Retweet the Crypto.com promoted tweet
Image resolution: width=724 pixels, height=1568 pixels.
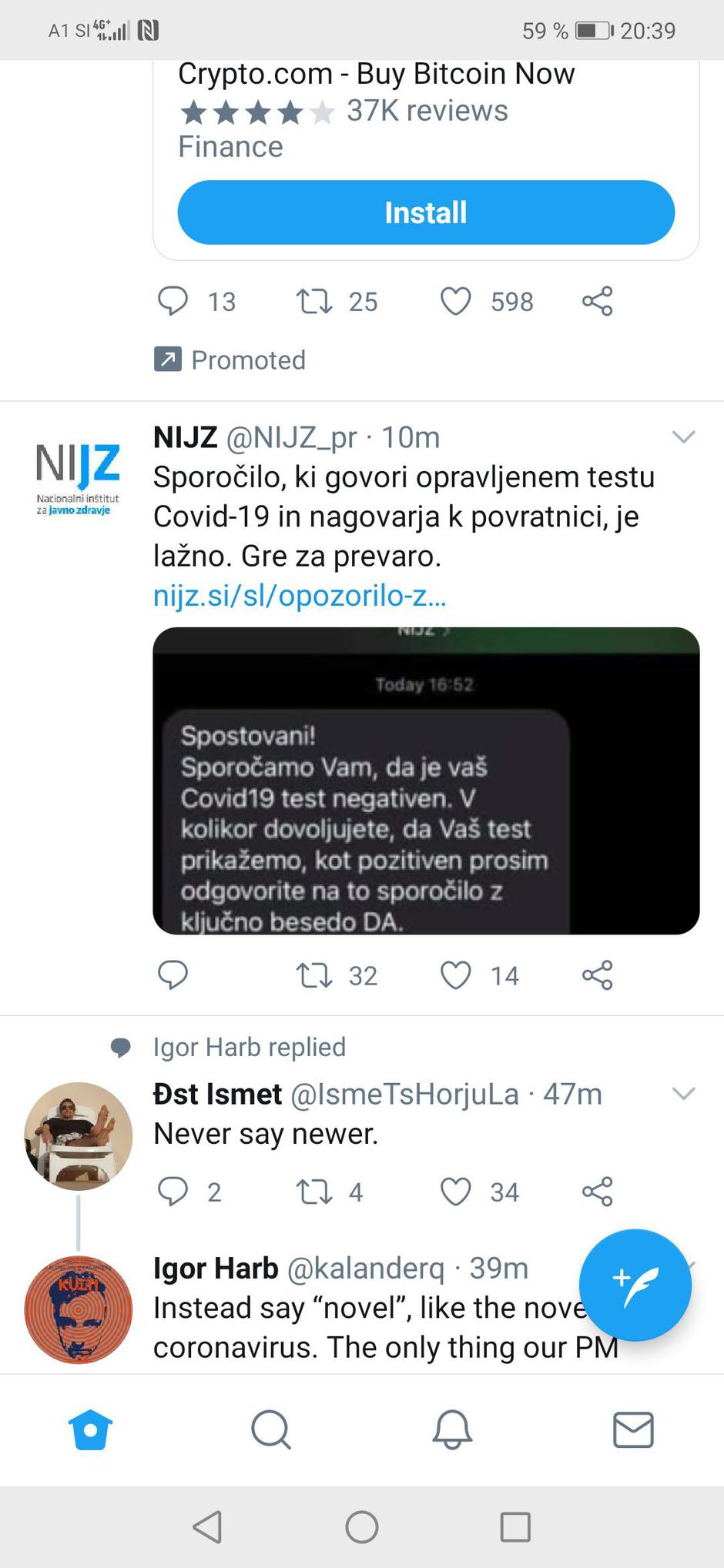(x=315, y=302)
